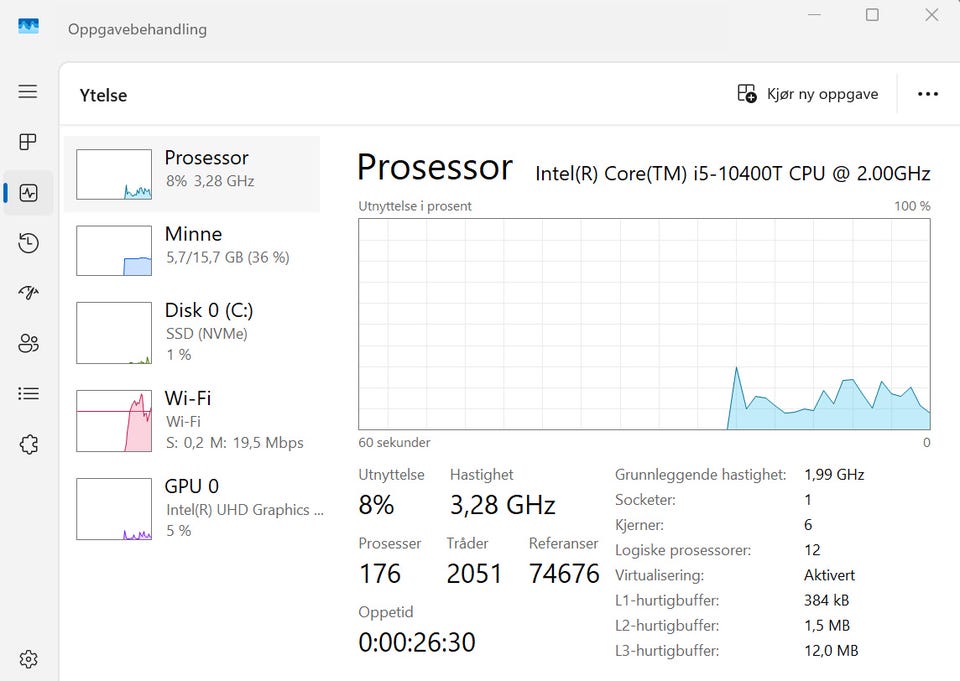This screenshot has width=960, height=681.
Task: Maximize the Oppgavebehandling window
Action: [x=872, y=15]
